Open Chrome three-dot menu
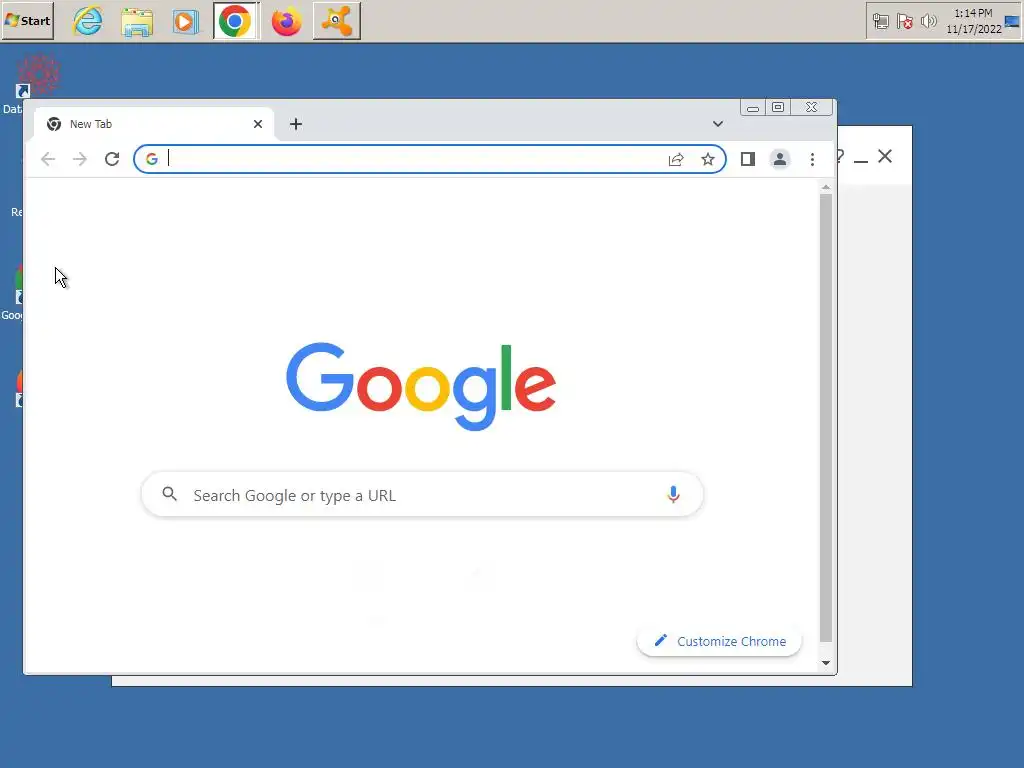 [x=812, y=159]
